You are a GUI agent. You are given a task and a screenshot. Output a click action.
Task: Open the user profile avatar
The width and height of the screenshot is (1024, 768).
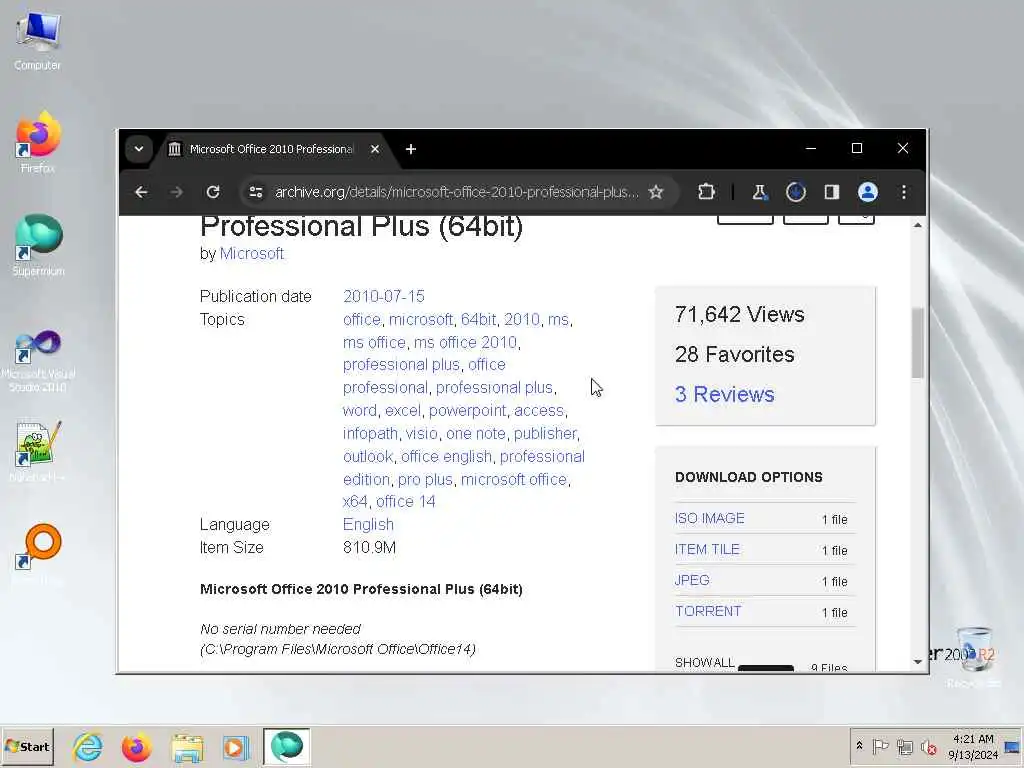[868, 192]
